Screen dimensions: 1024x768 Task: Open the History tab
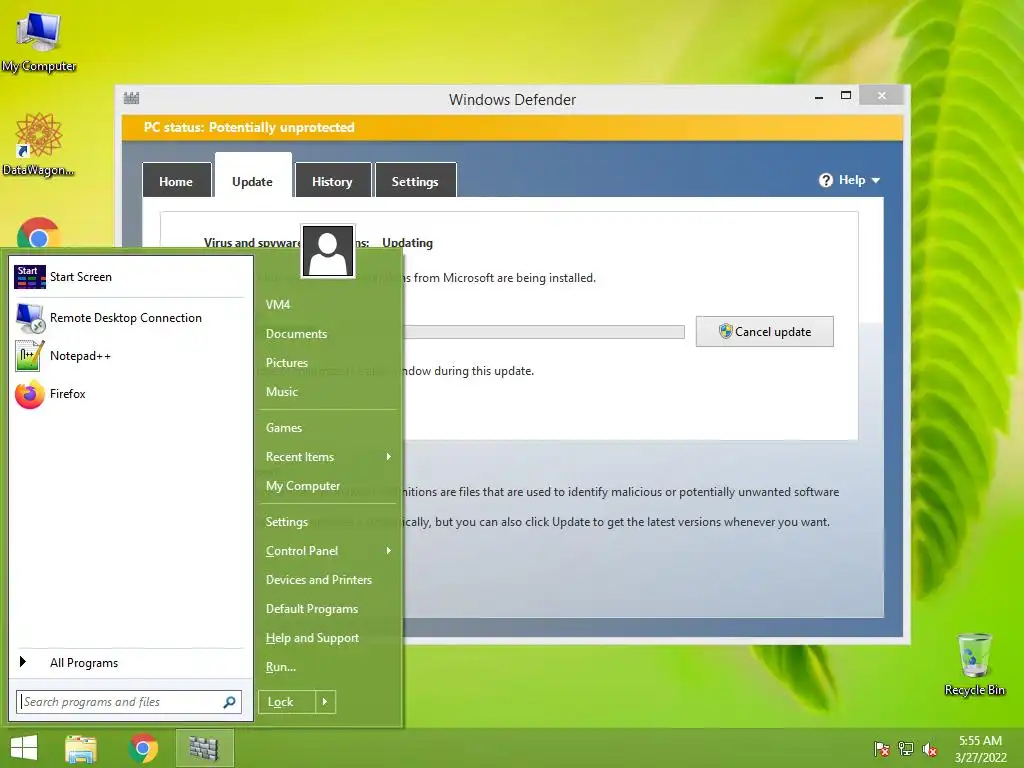point(332,181)
